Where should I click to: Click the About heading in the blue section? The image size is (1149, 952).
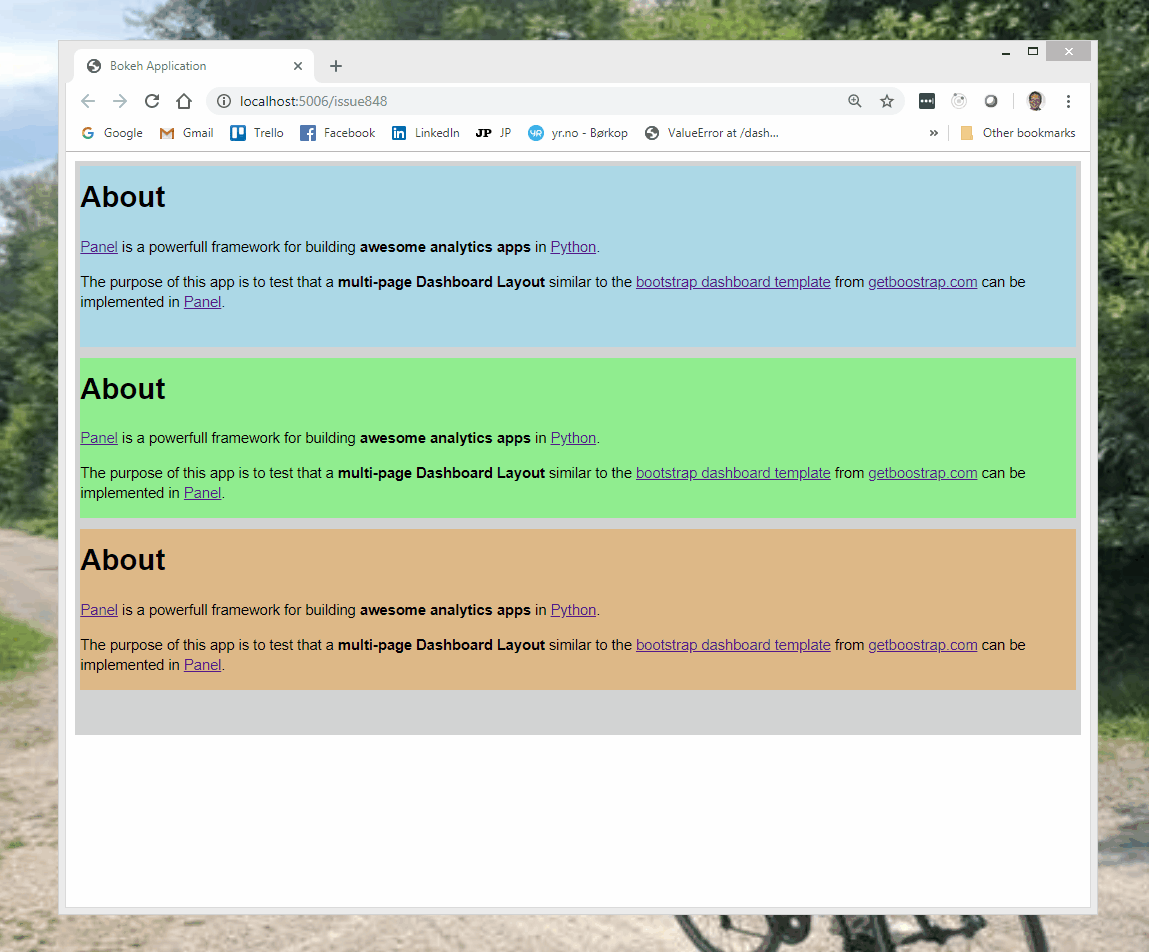pos(123,197)
